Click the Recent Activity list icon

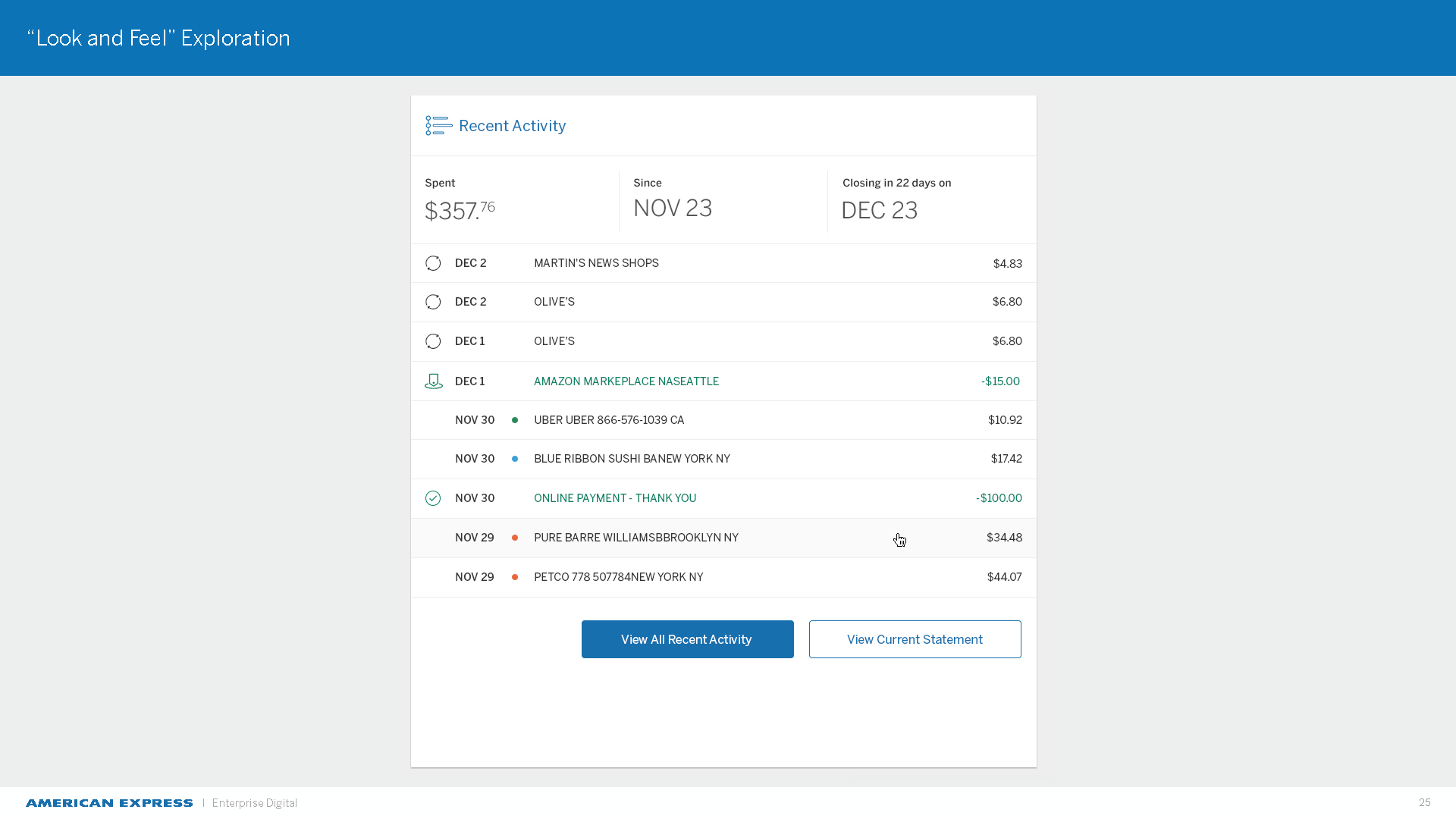[438, 126]
